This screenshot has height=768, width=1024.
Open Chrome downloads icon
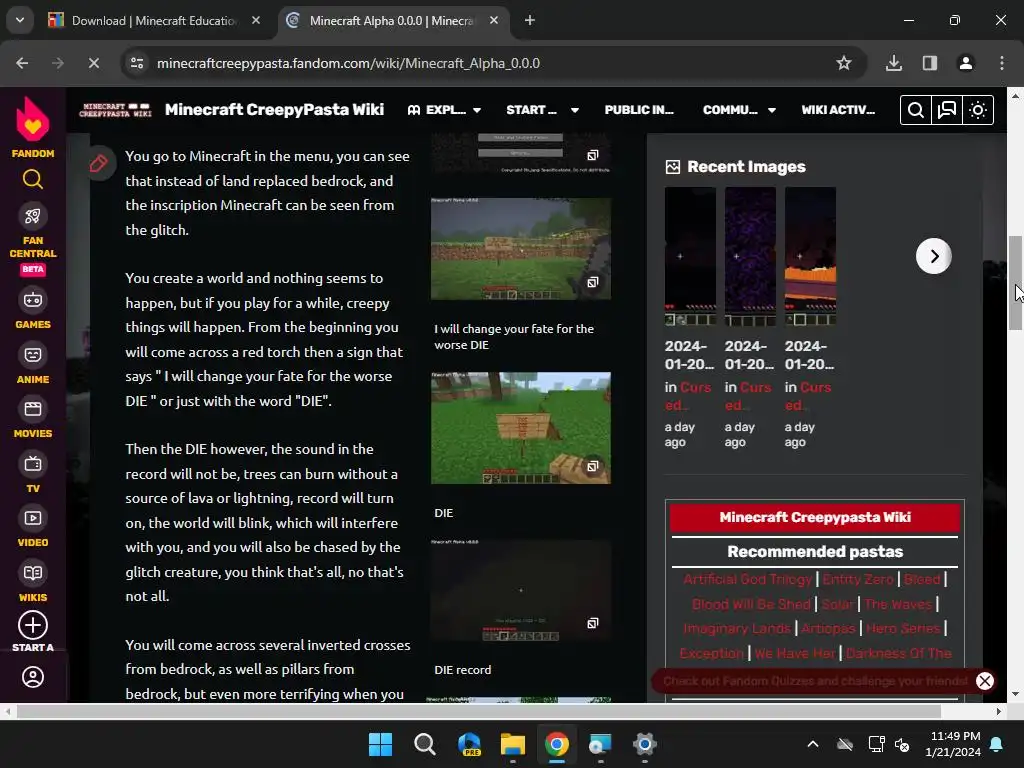894,63
